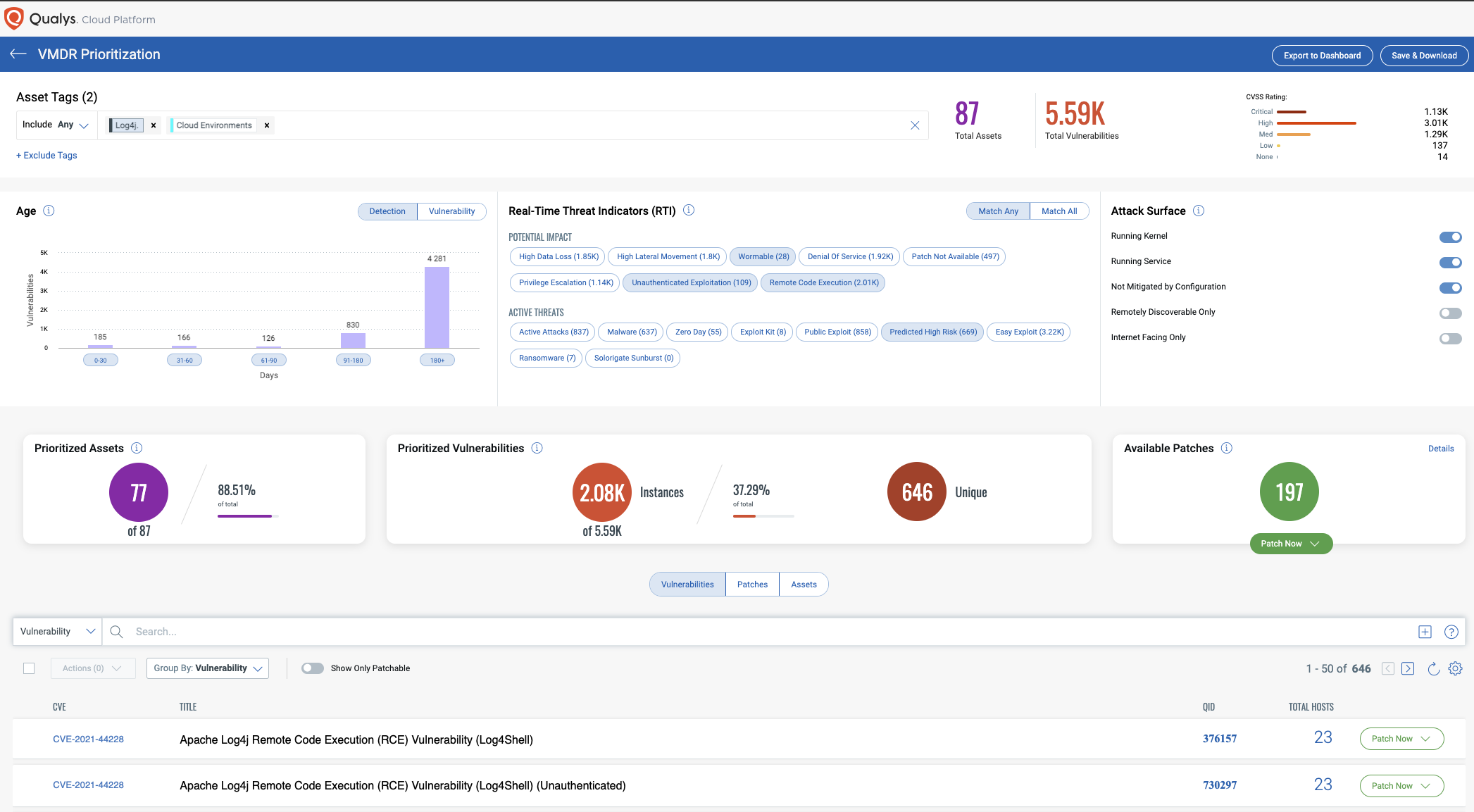Toggle Running Service switch
The height and width of the screenshot is (812, 1474).
tap(1451, 263)
